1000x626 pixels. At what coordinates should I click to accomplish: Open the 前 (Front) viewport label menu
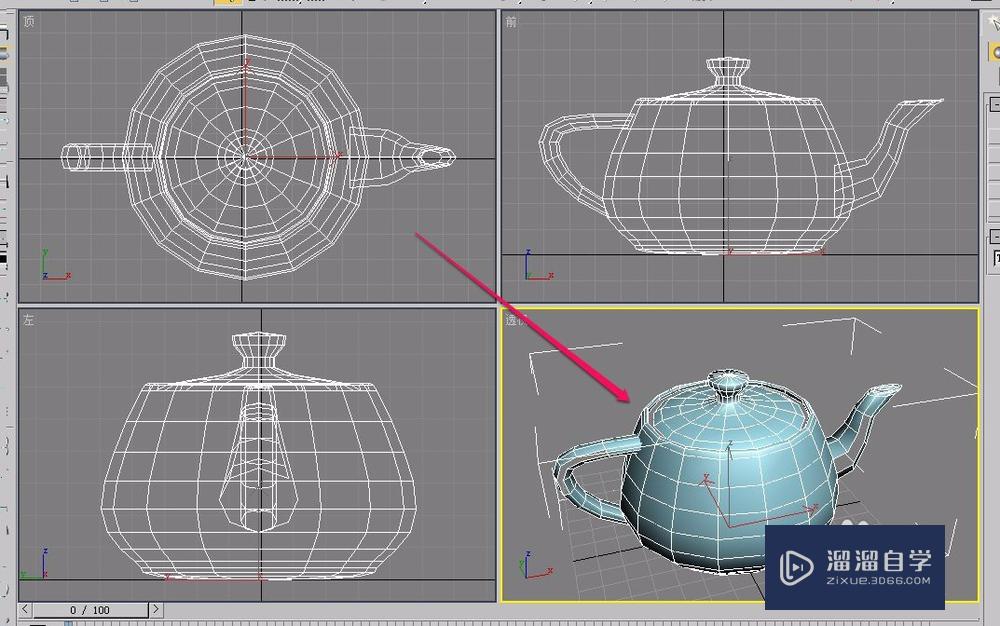click(x=511, y=22)
